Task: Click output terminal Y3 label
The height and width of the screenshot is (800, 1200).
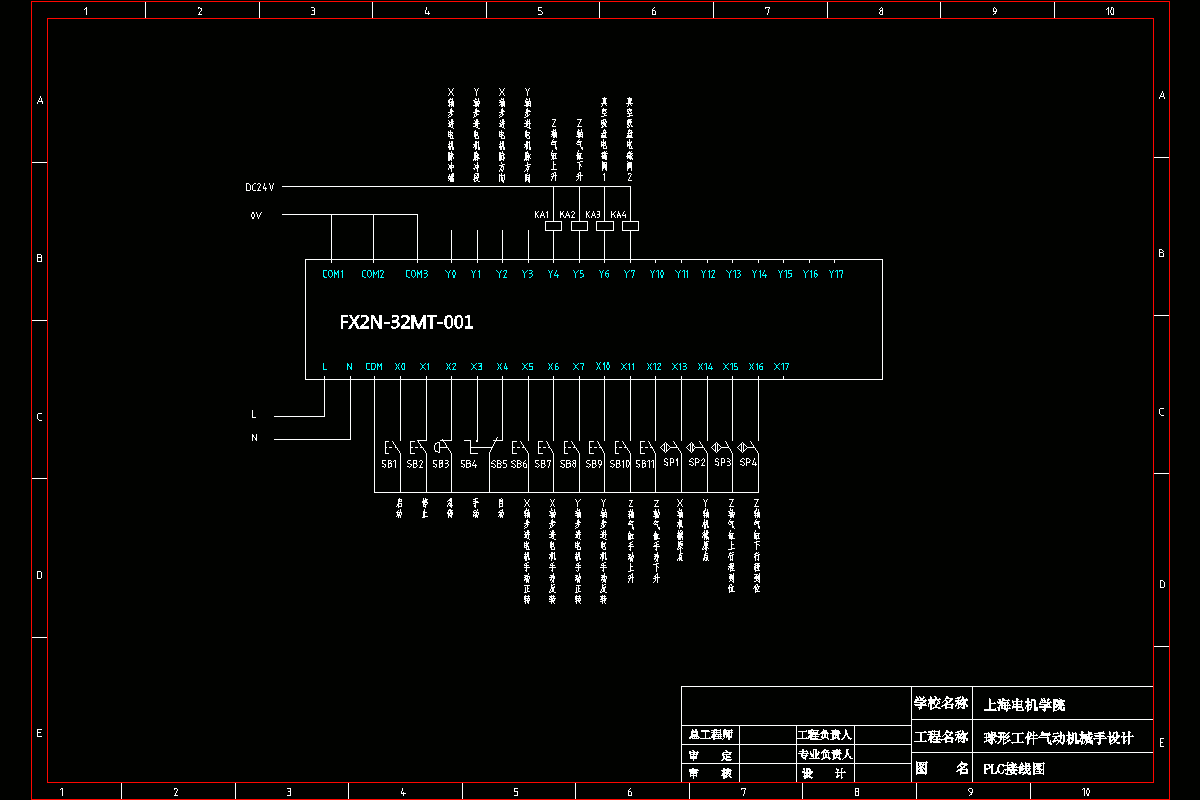Action: 527,274
